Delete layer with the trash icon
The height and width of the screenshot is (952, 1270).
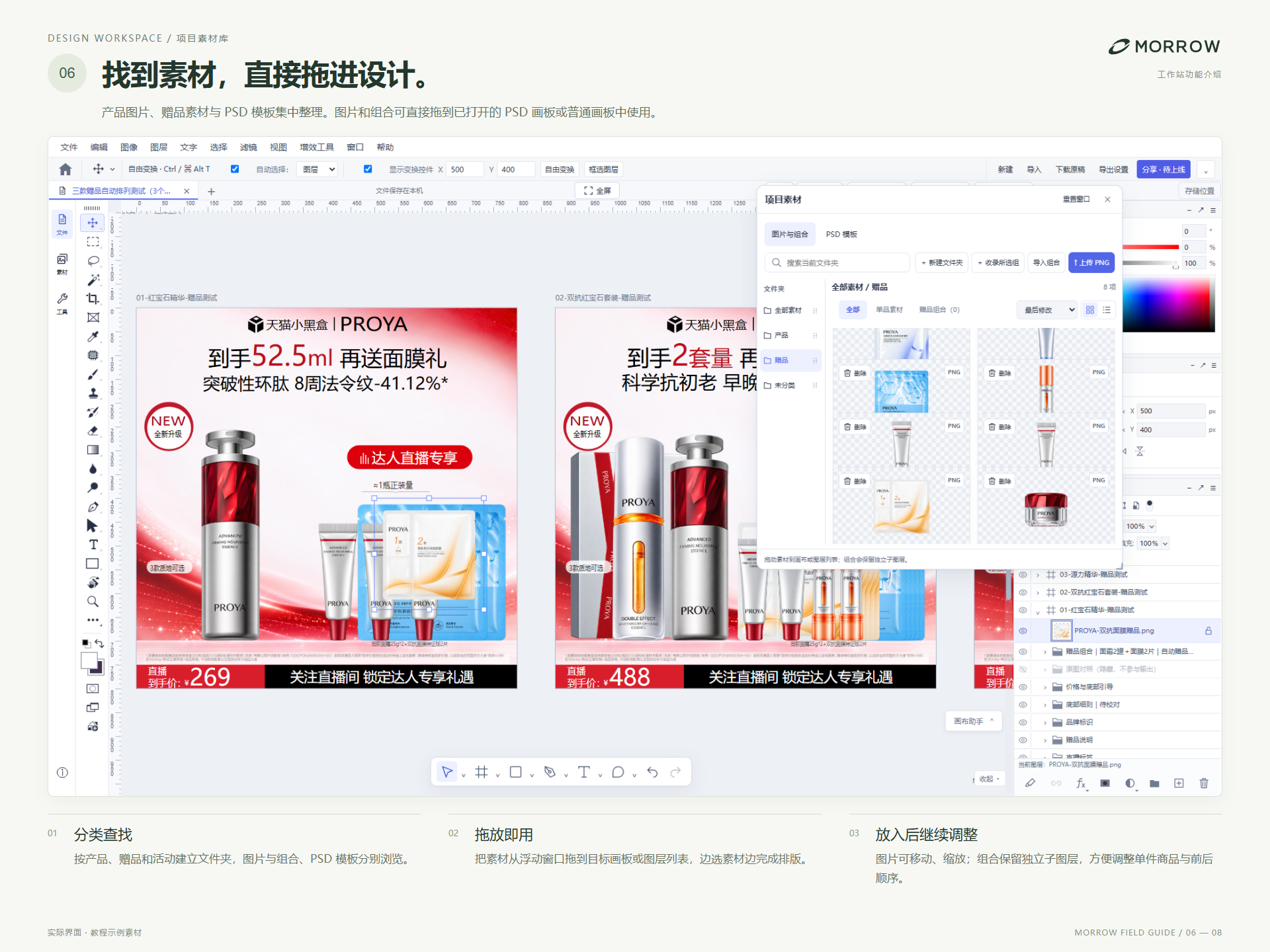pyautogui.click(x=1204, y=783)
